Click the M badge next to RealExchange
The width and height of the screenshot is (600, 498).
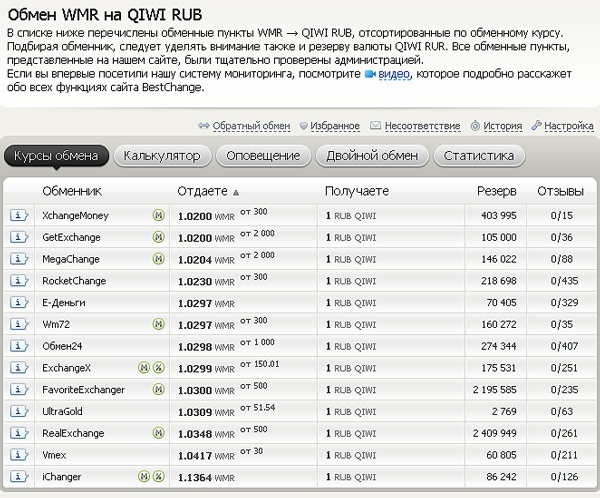pos(158,433)
